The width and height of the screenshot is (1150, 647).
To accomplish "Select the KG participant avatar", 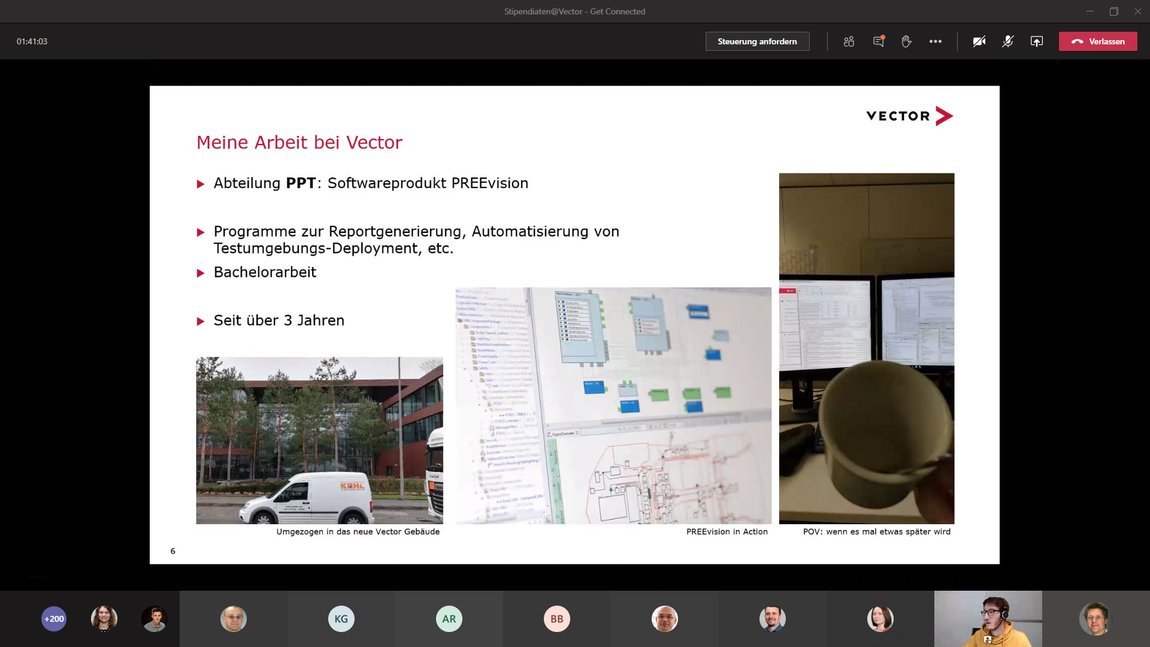I will [341, 619].
